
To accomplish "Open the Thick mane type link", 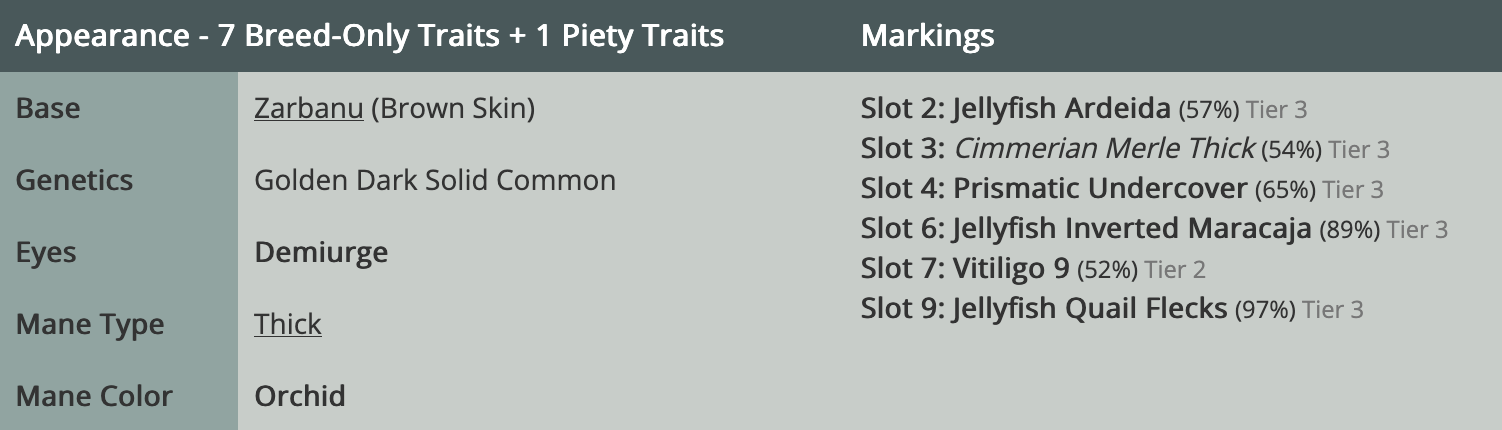I will (x=288, y=324).
